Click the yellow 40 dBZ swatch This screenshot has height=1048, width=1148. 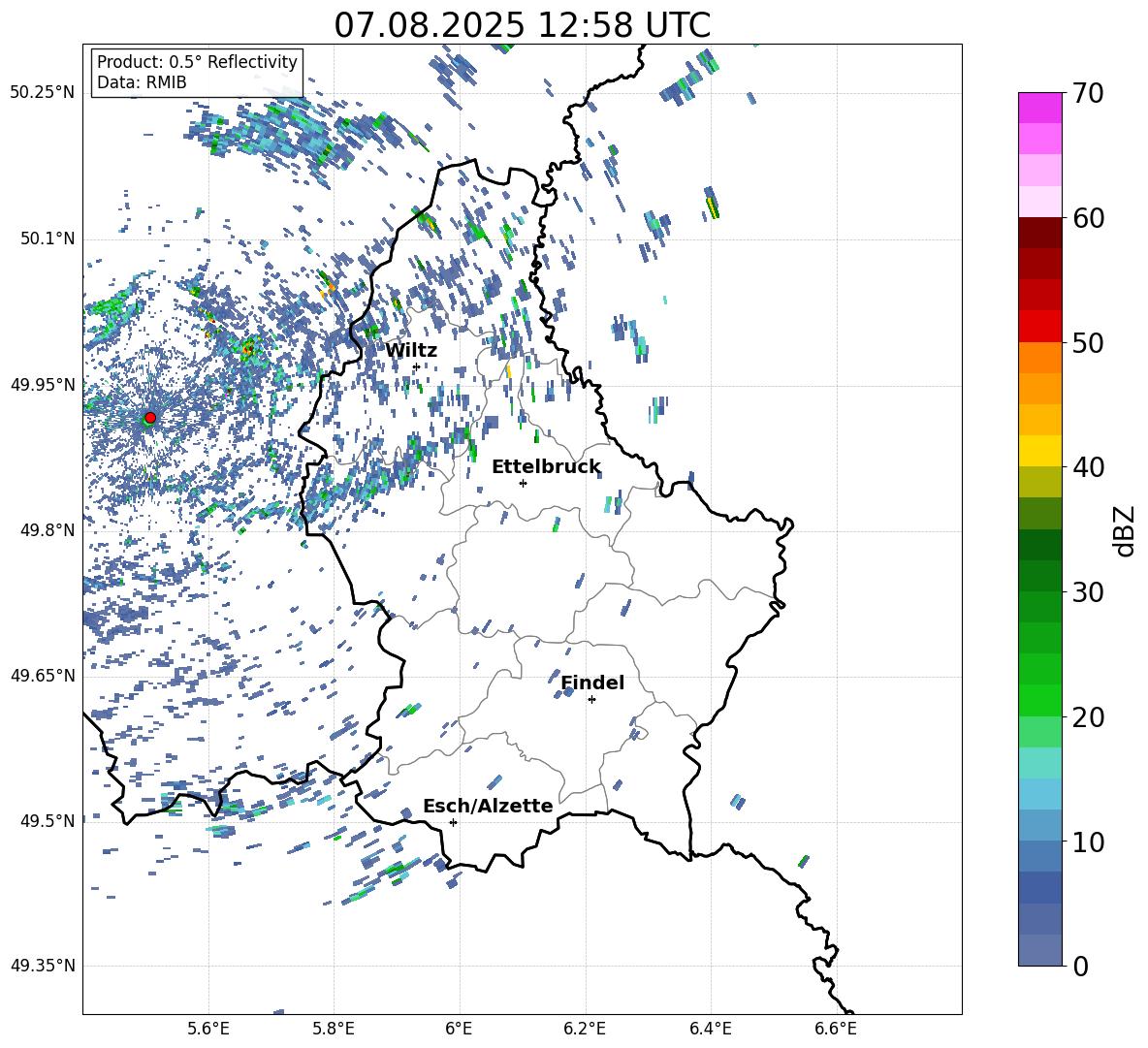tap(1039, 451)
